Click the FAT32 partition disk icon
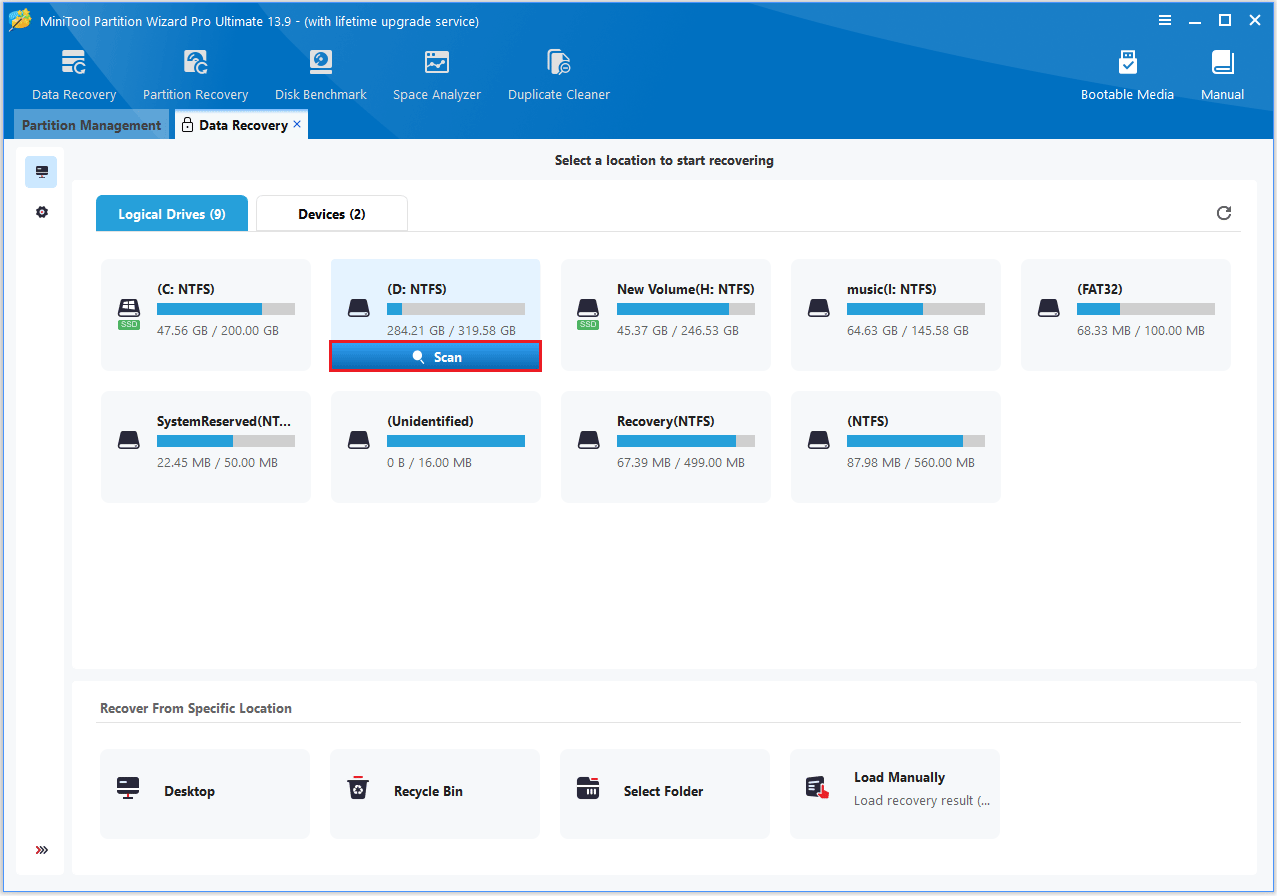This screenshot has height=896, width=1277. [1049, 308]
